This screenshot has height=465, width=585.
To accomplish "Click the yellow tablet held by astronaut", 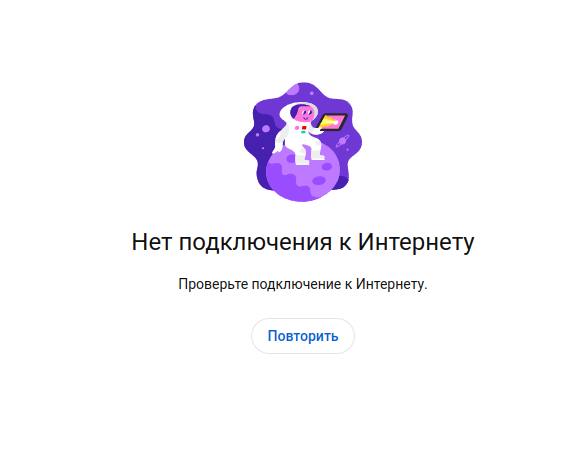I will 332,122.
